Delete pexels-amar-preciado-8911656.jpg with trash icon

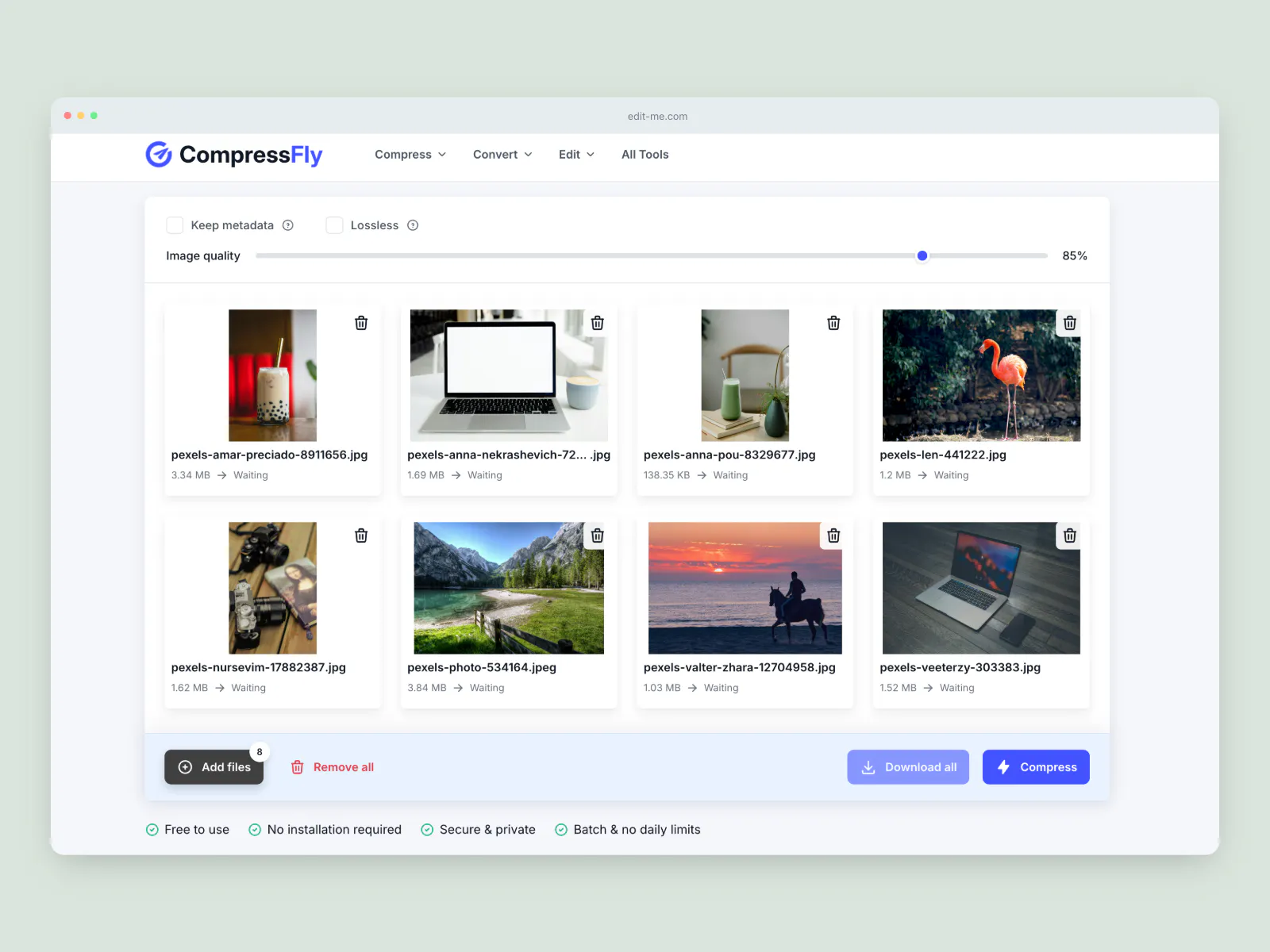pyautogui.click(x=361, y=323)
